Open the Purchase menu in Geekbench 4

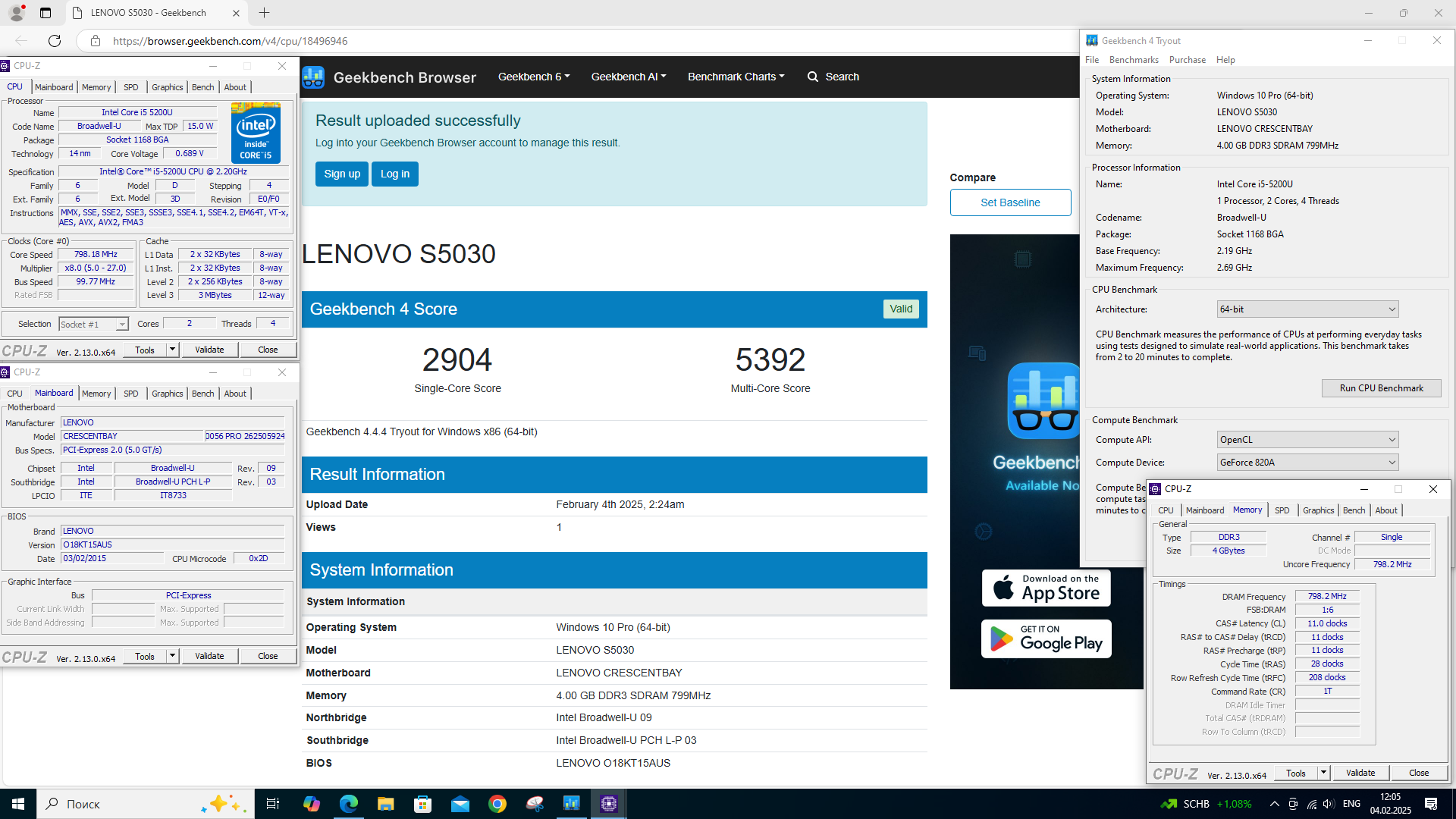point(1188,60)
